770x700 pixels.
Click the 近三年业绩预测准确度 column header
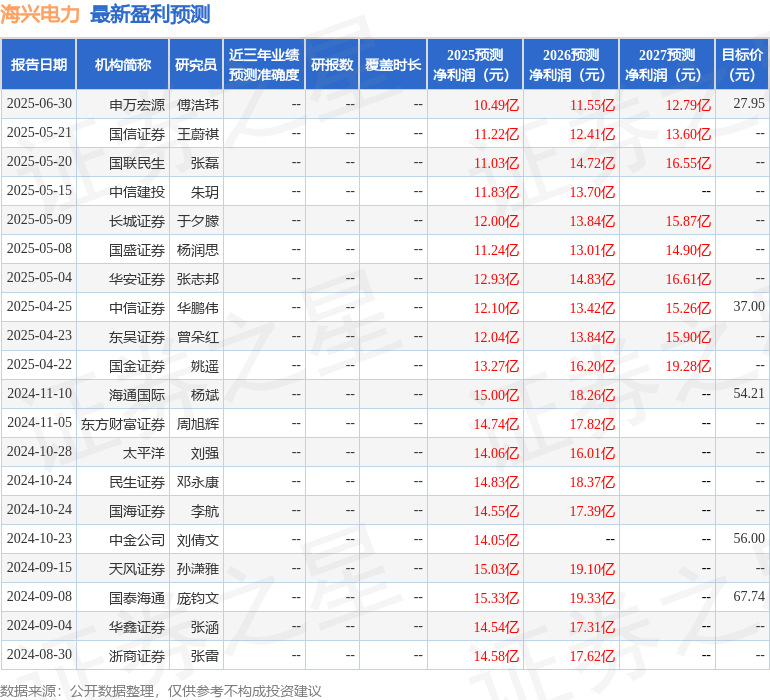point(264,65)
